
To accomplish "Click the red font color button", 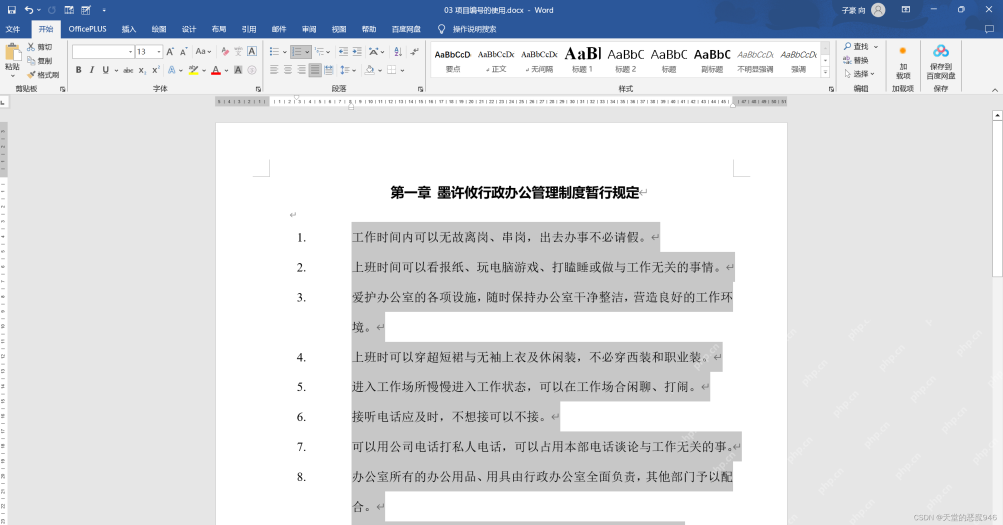I will [x=216, y=70].
